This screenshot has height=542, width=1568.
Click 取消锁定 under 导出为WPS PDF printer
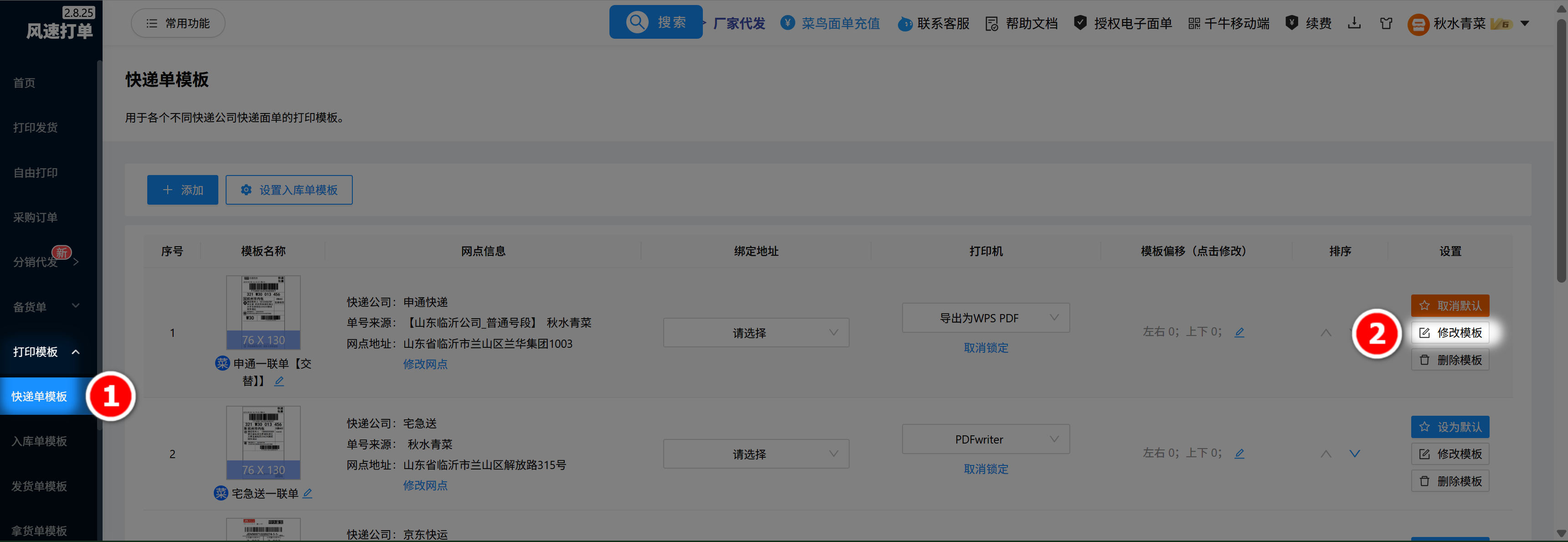coord(985,348)
